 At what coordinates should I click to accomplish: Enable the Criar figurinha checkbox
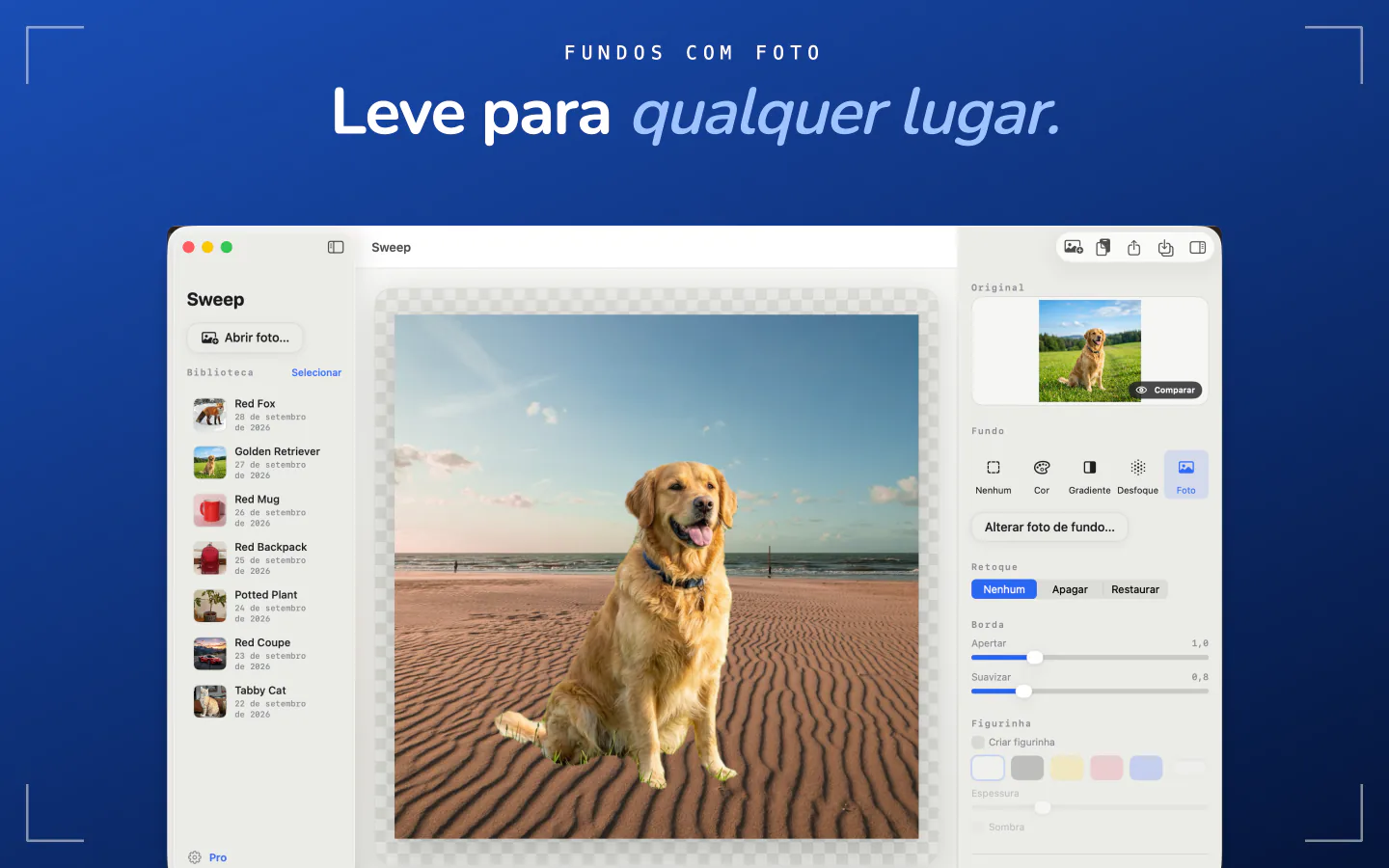tap(978, 743)
